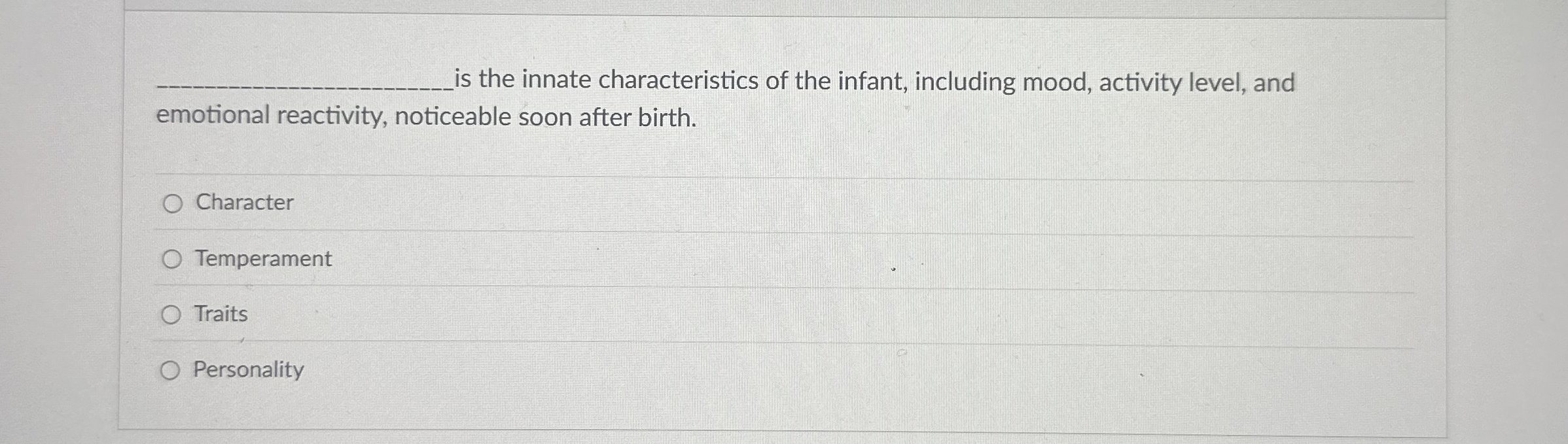Select the Personality radio button
Viewport: 1568px width, 444px height.
[171, 370]
